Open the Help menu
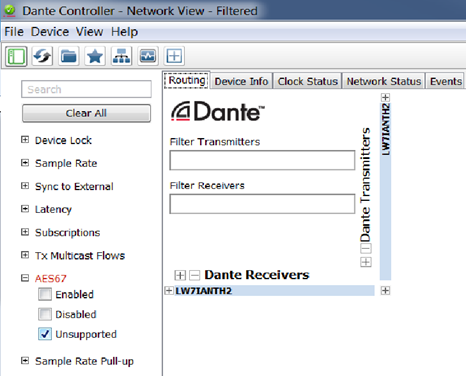This screenshot has height=376, width=466. [124, 32]
